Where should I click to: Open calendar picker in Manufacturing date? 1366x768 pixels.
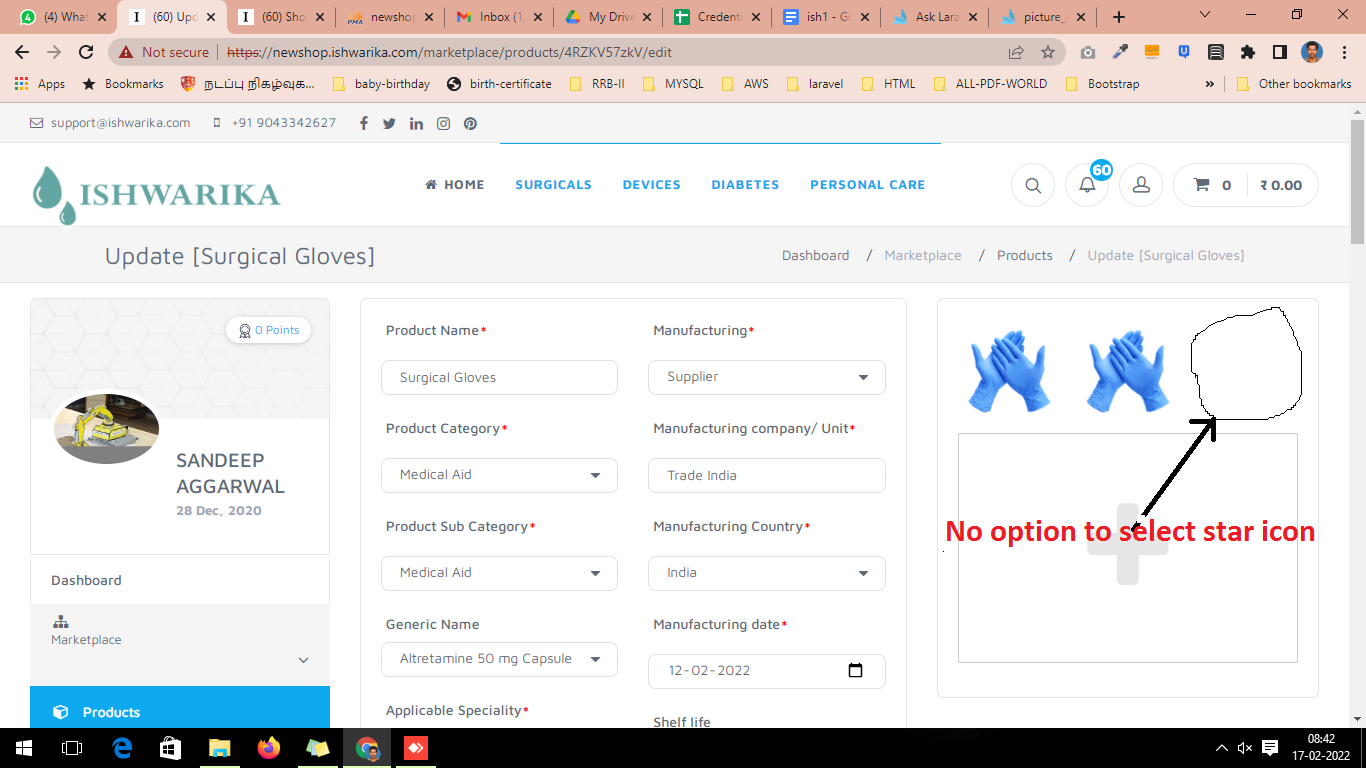(855, 670)
